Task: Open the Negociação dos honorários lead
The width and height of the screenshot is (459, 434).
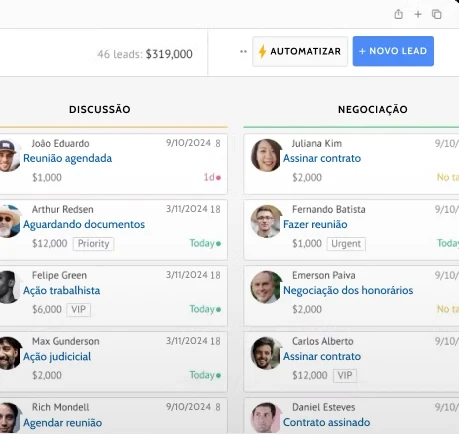Action: click(x=348, y=290)
